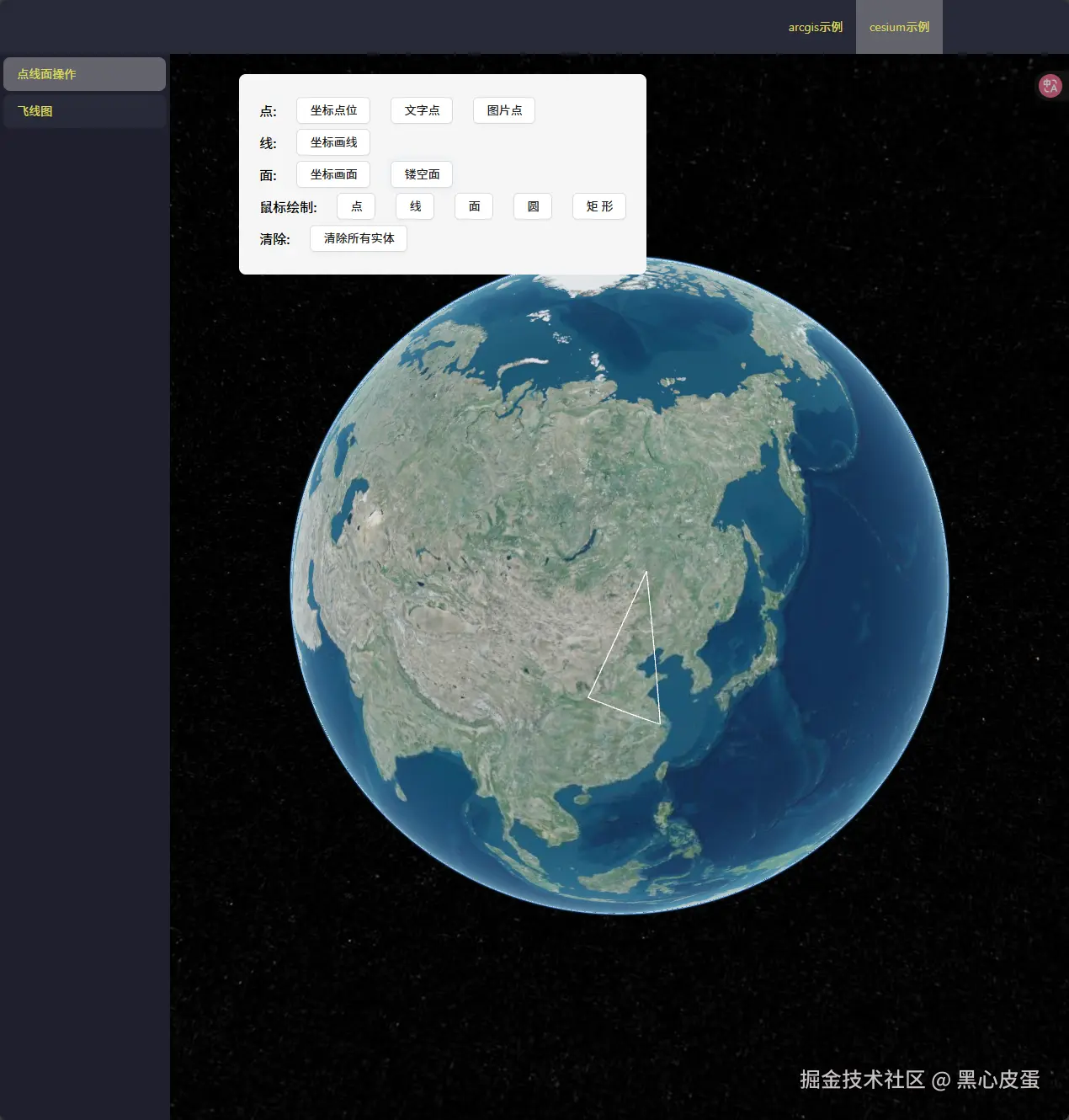Viewport: 1069px width, 1120px height.
Task: Switch to the arcgis示例 tab
Action: point(814,27)
